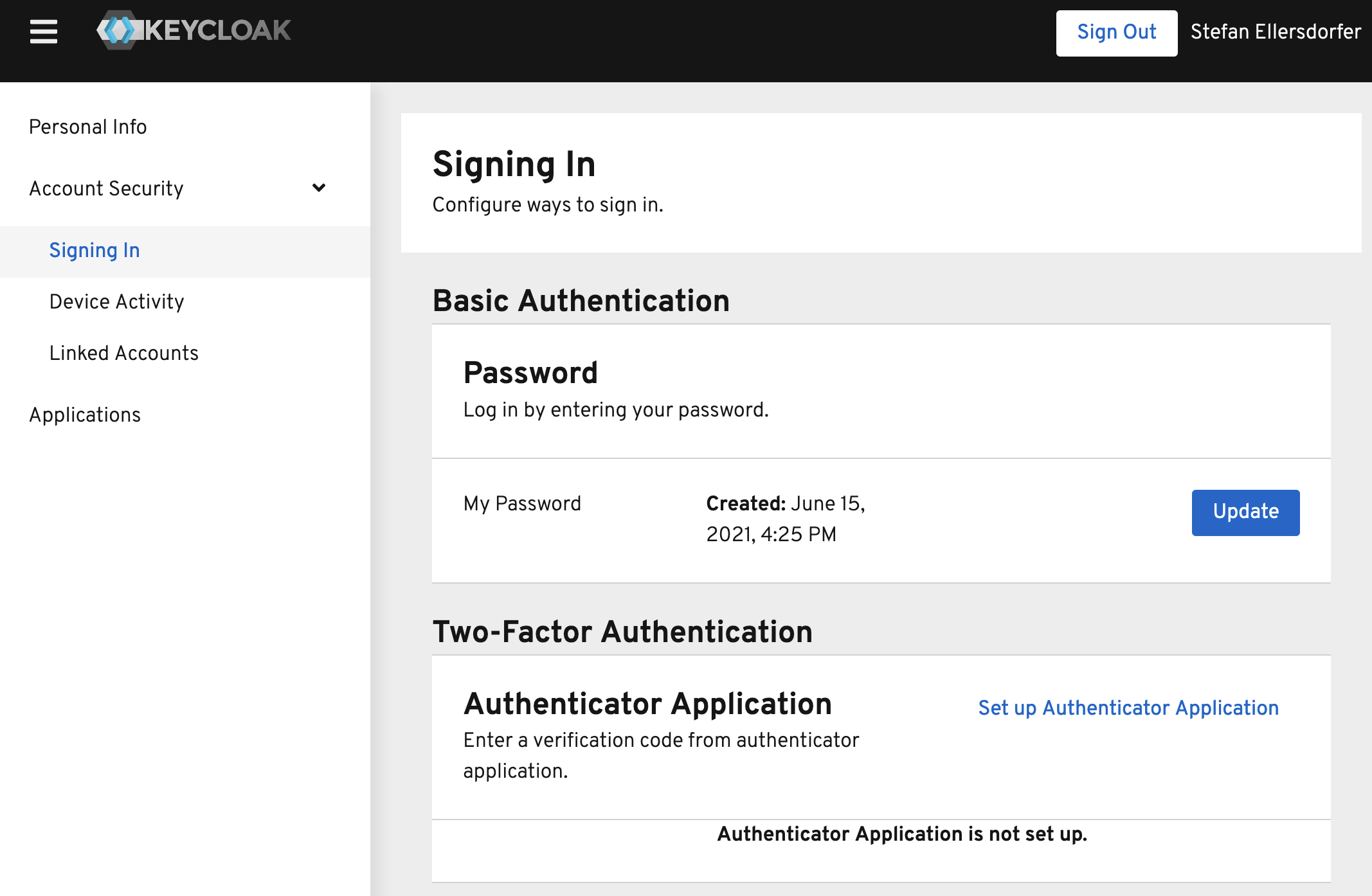Image resolution: width=1372 pixels, height=896 pixels.
Task: Expand the Account Security section label
Action: [x=107, y=188]
